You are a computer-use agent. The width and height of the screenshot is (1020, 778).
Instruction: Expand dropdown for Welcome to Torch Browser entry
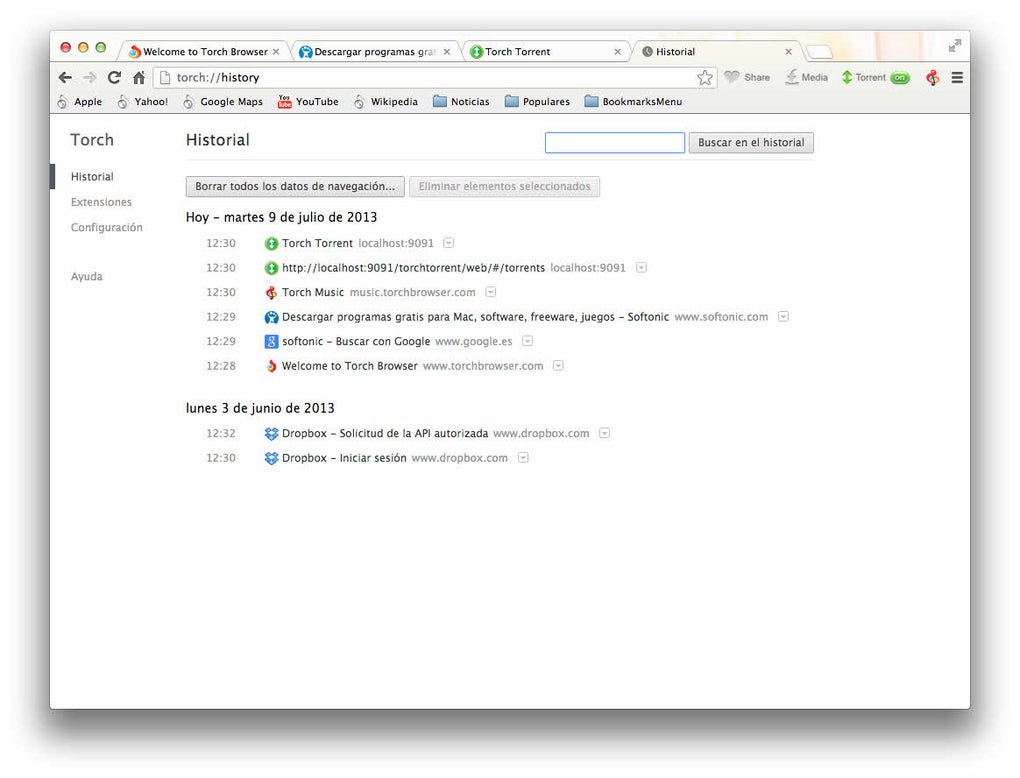pyautogui.click(x=558, y=366)
